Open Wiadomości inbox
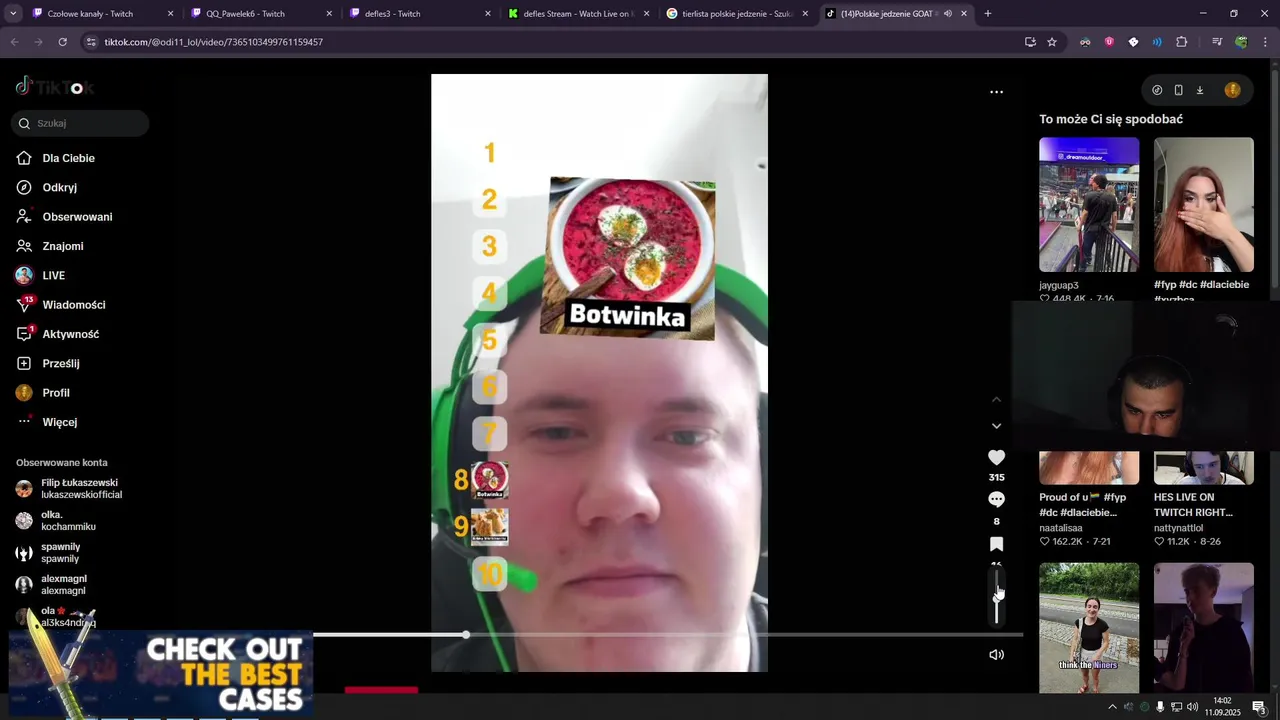 (61, 305)
